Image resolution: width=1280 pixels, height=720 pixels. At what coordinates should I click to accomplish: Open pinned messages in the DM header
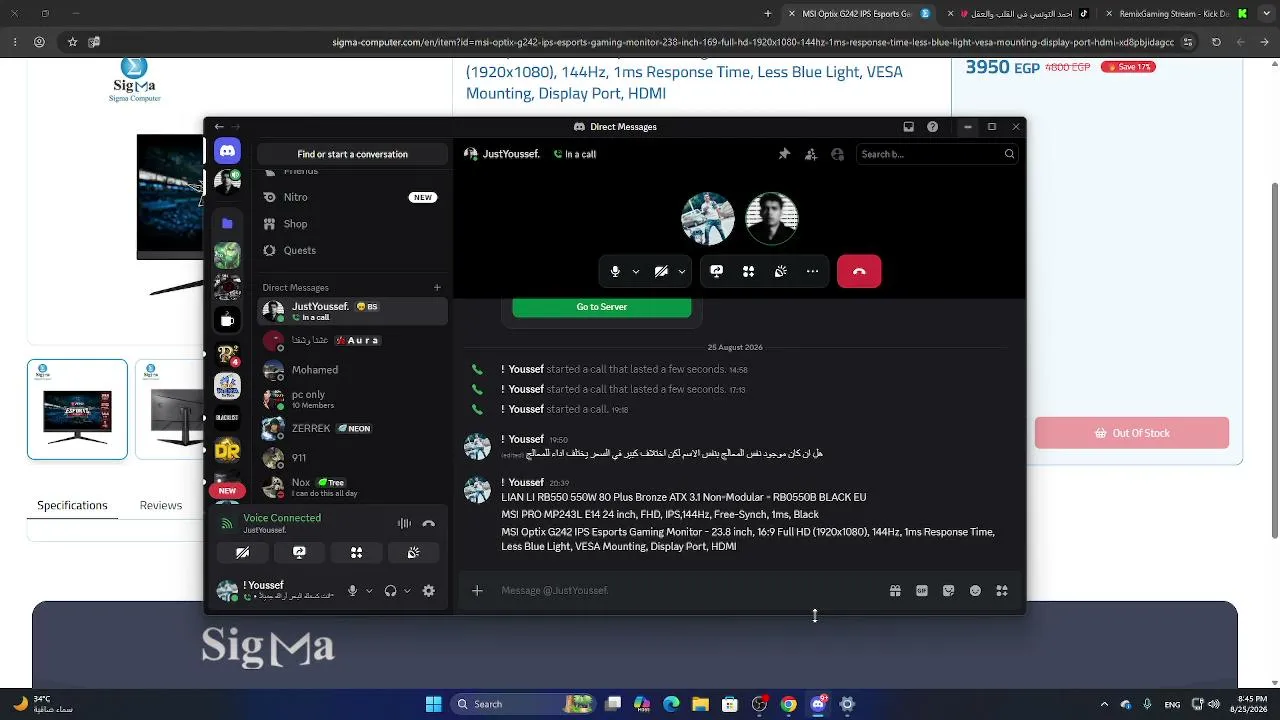click(784, 154)
